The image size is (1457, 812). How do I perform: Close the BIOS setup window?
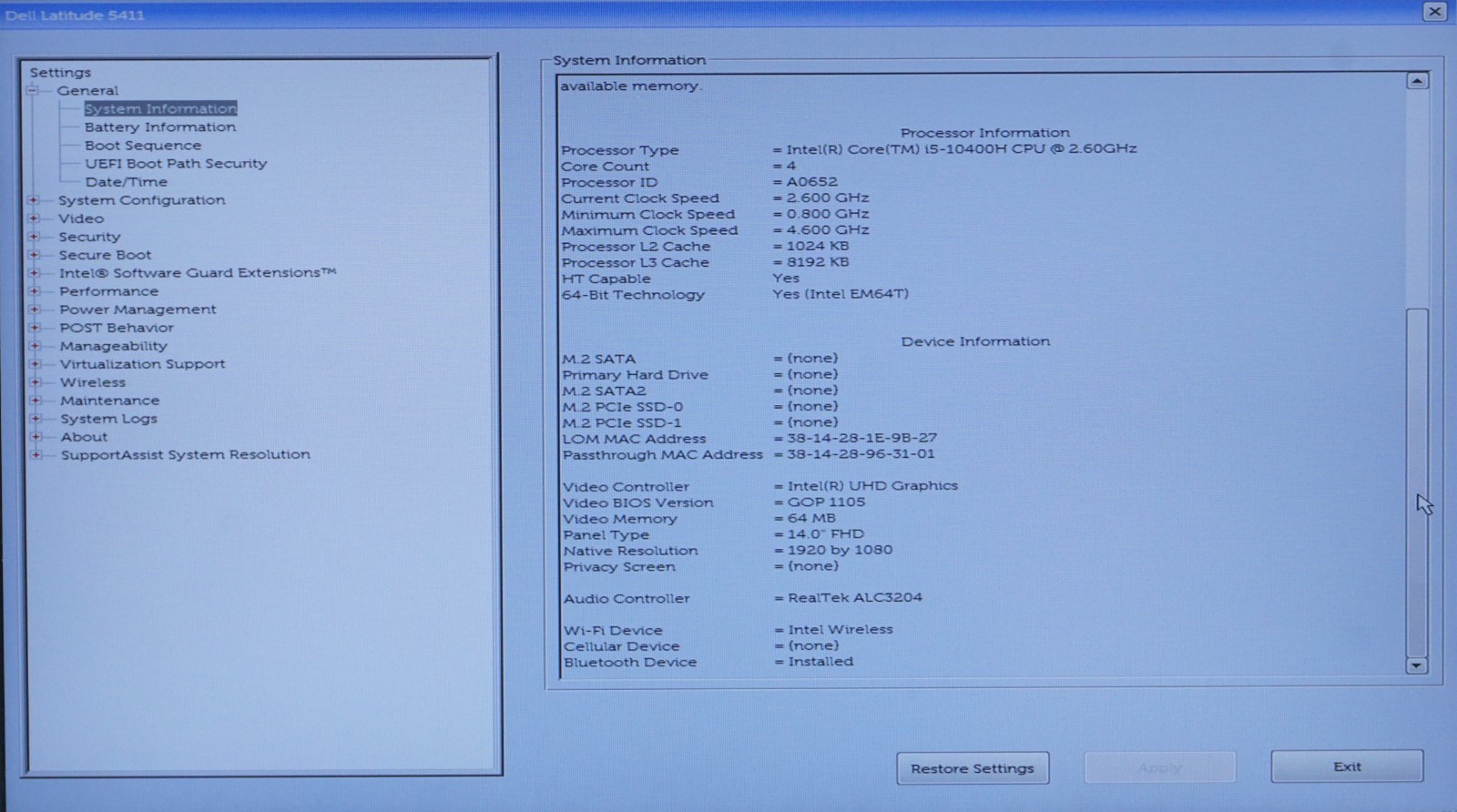1434,12
